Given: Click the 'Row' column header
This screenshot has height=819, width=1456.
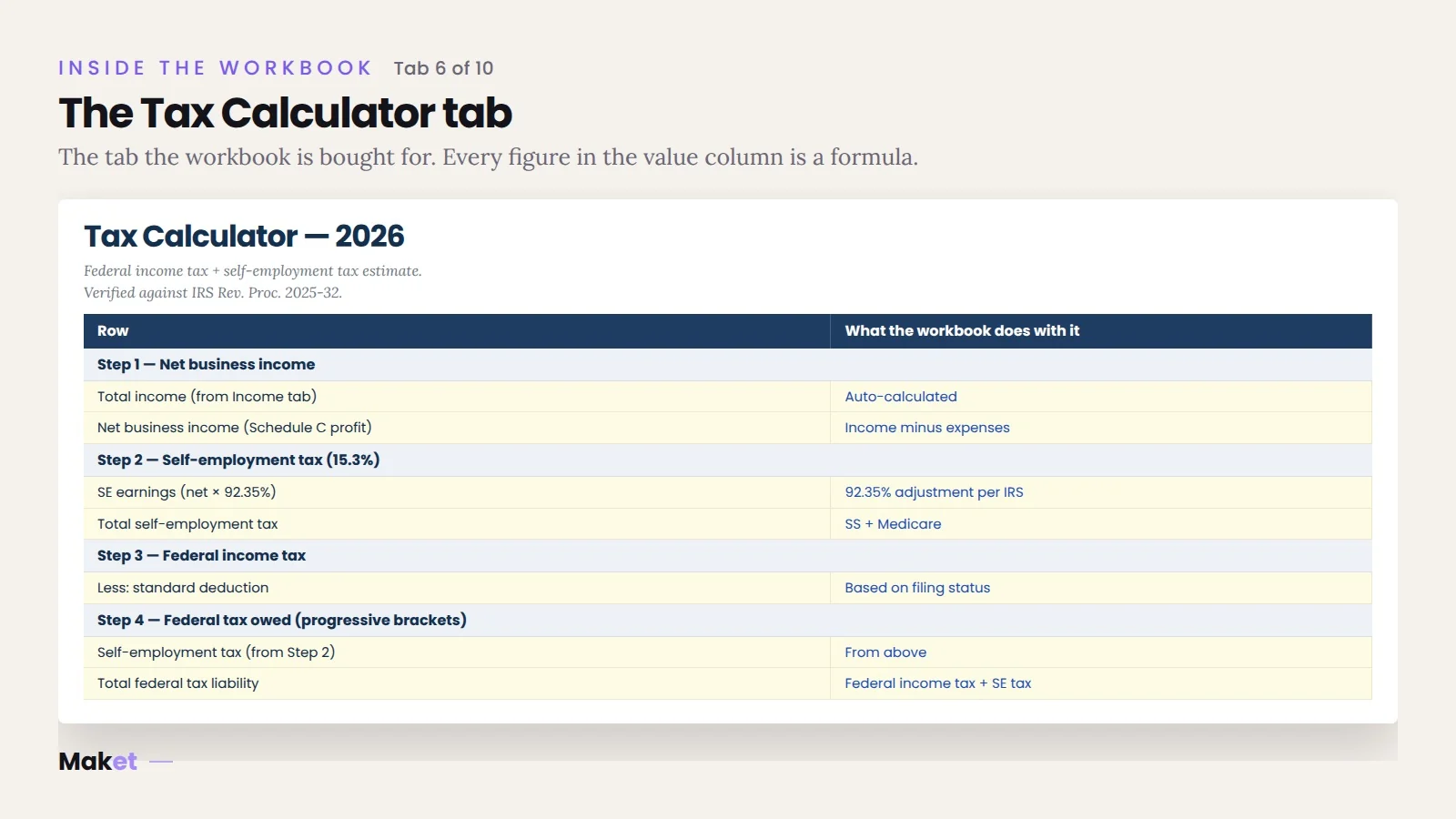Looking at the screenshot, I should [x=457, y=331].
